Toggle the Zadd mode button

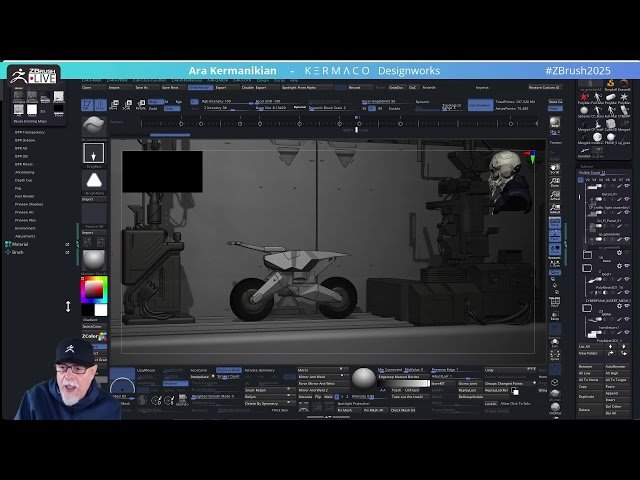point(153,109)
